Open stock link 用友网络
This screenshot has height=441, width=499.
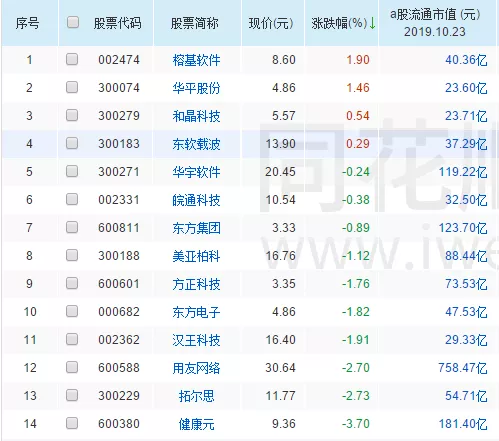(x=196, y=368)
